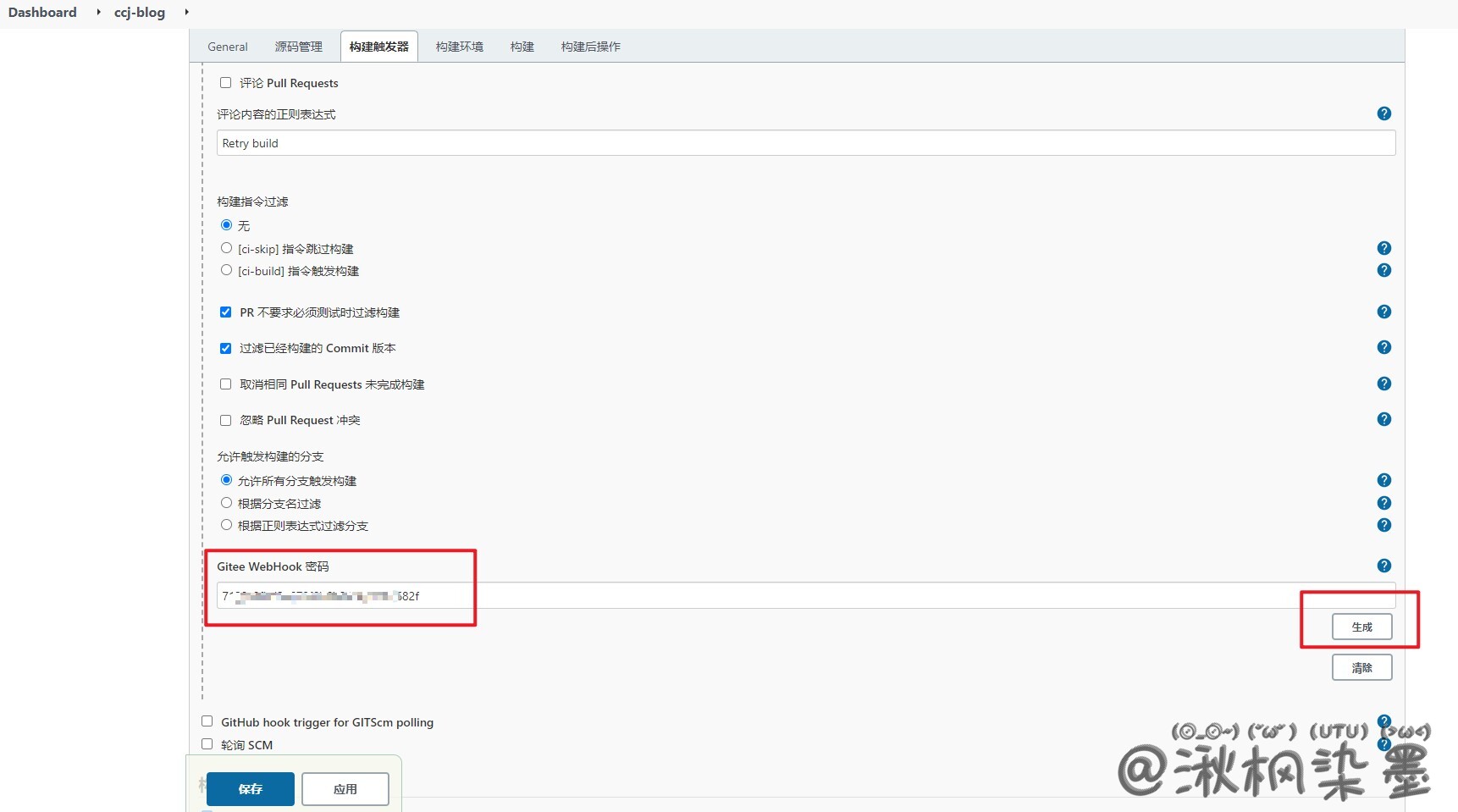Select [ci-skip] 指令跳过构建 radio option

pos(226,248)
